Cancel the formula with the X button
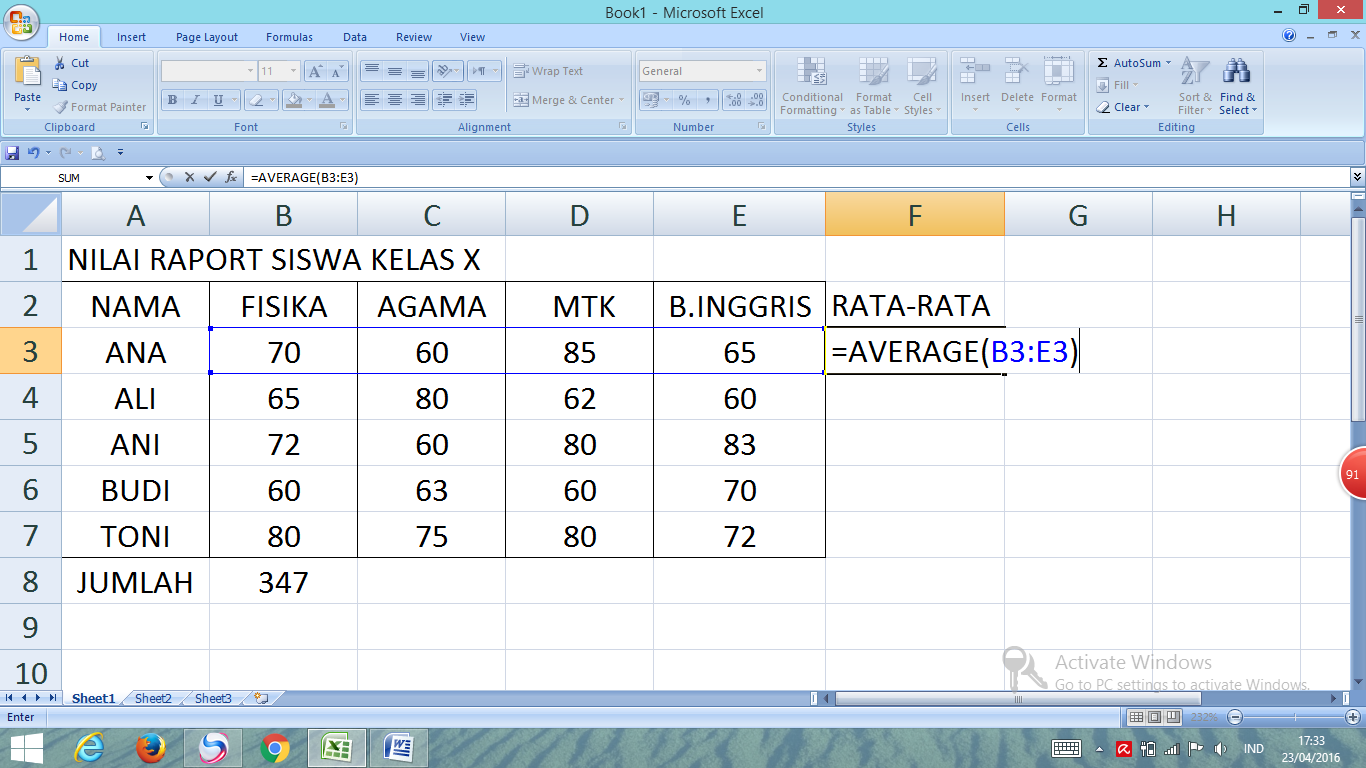1366x768 pixels. point(188,176)
